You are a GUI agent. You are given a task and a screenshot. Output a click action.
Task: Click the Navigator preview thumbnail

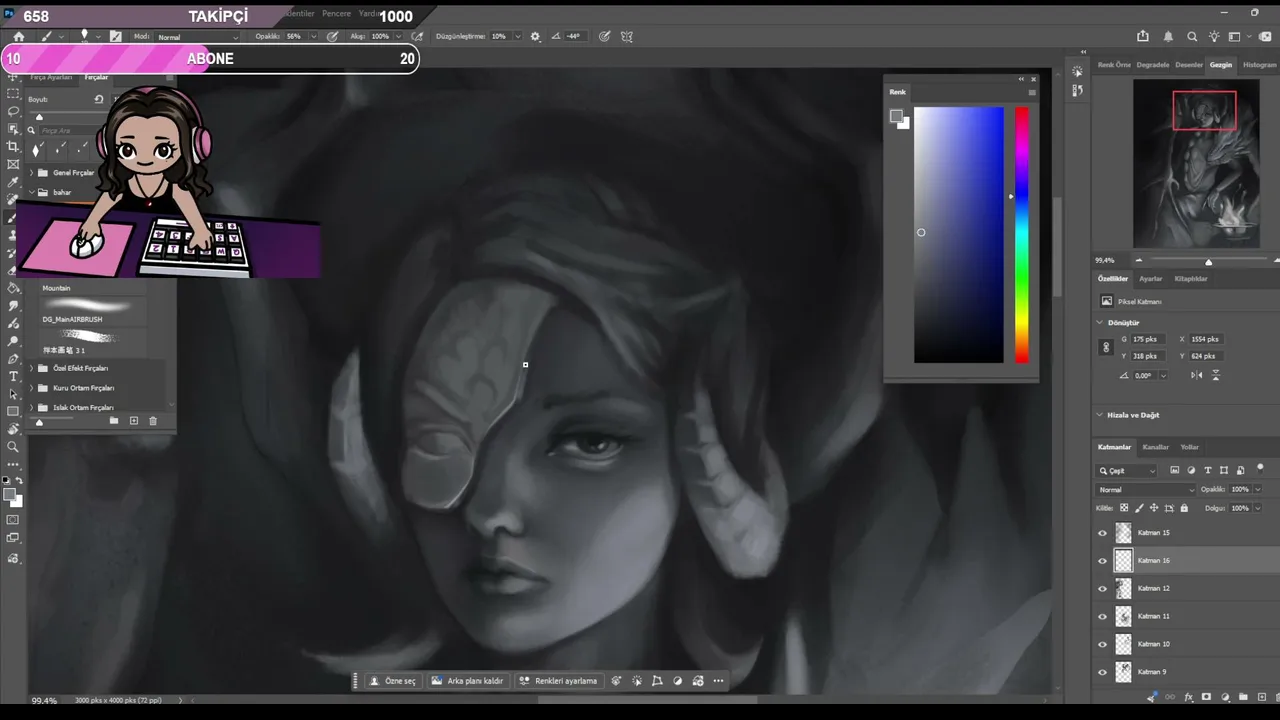click(1196, 163)
